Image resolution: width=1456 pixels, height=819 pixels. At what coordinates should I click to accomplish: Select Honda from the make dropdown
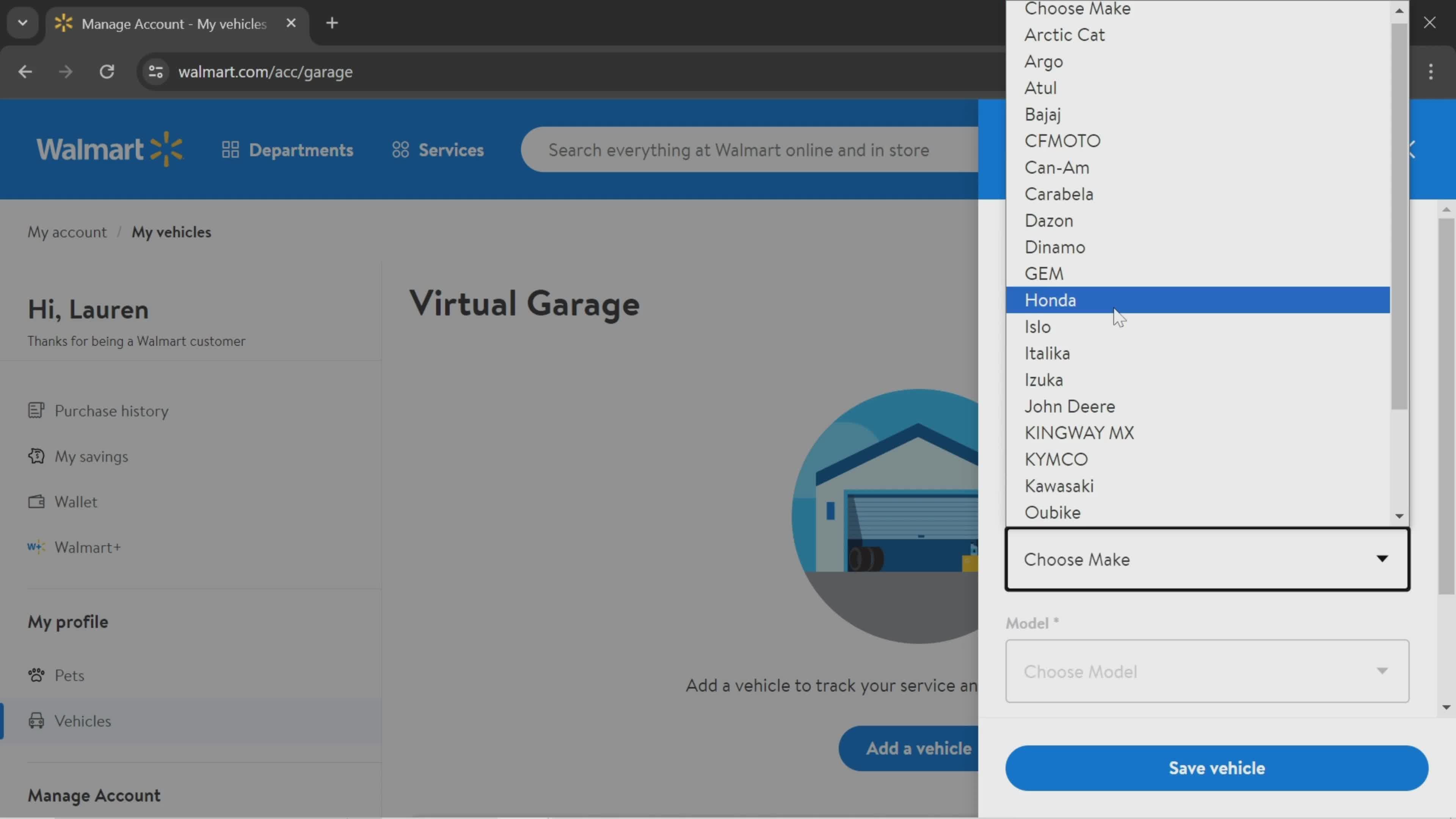1050,299
